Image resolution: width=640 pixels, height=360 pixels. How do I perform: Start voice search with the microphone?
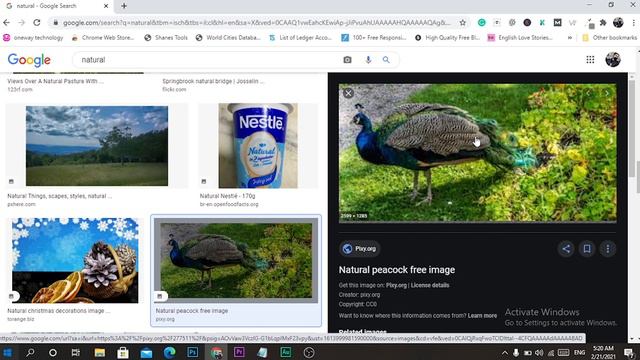(368, 60)
